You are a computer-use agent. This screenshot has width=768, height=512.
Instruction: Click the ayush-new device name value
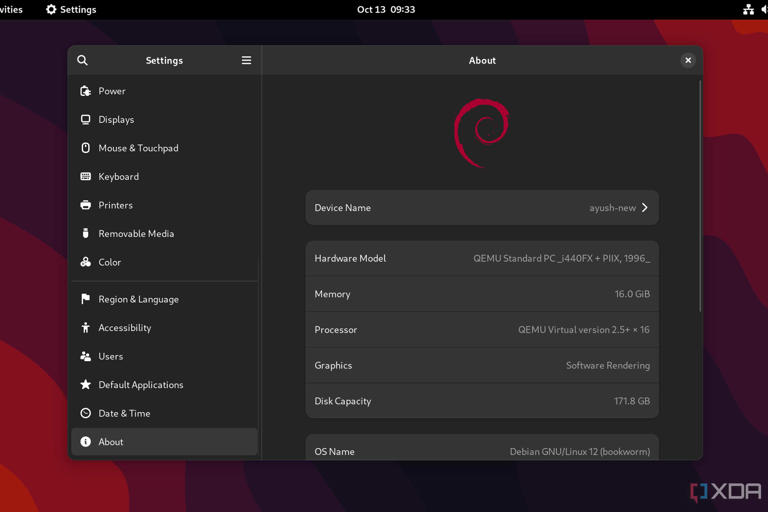[612, 208]
